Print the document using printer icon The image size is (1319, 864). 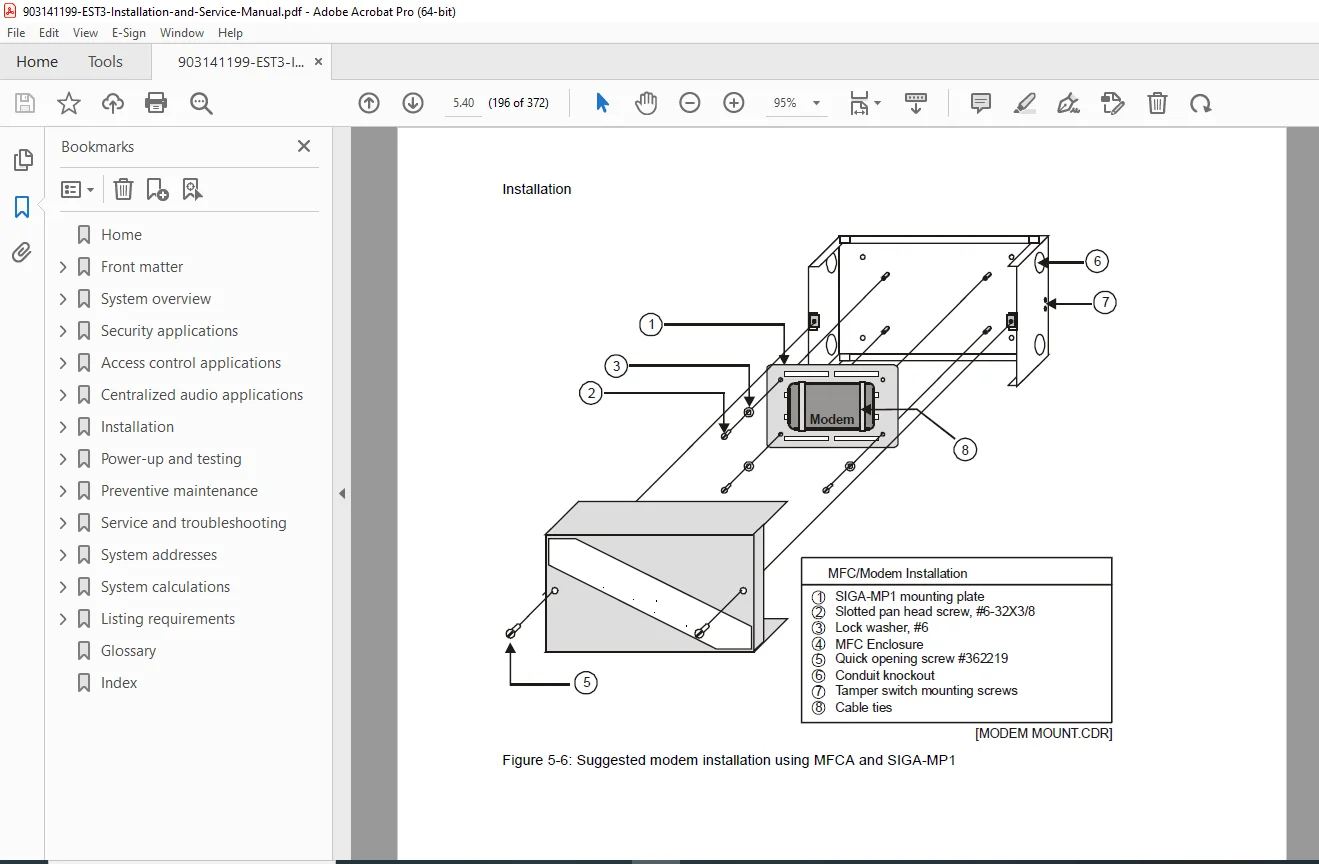pyautogui.click(x=156, y=103)
